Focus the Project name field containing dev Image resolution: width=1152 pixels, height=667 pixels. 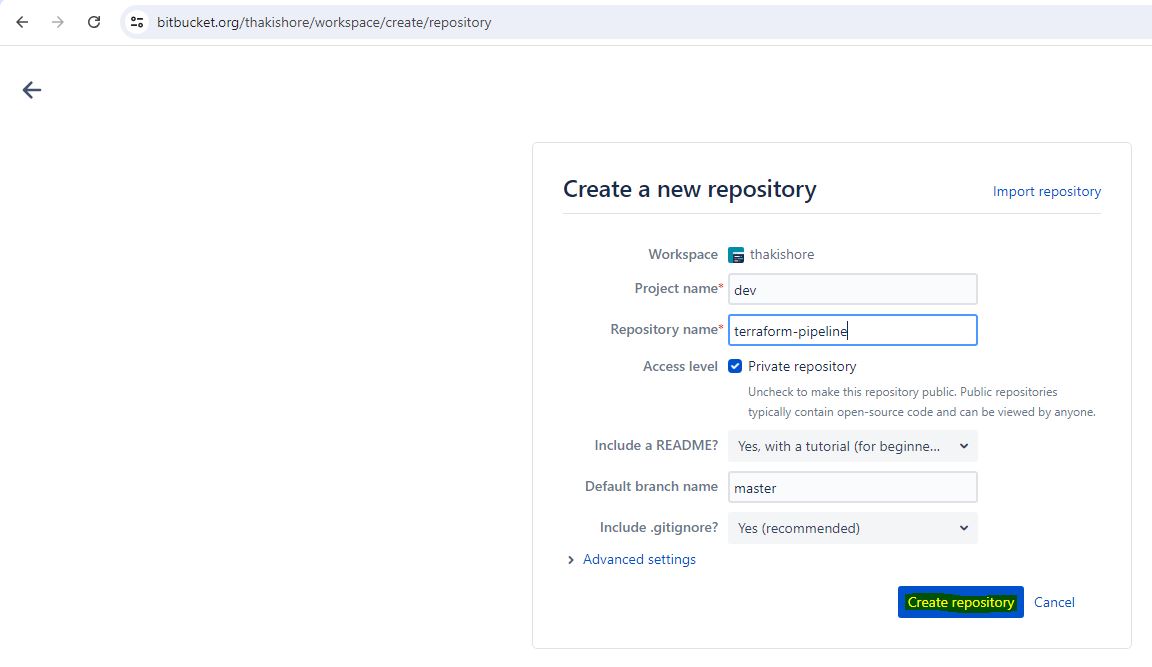click(852, 290)
